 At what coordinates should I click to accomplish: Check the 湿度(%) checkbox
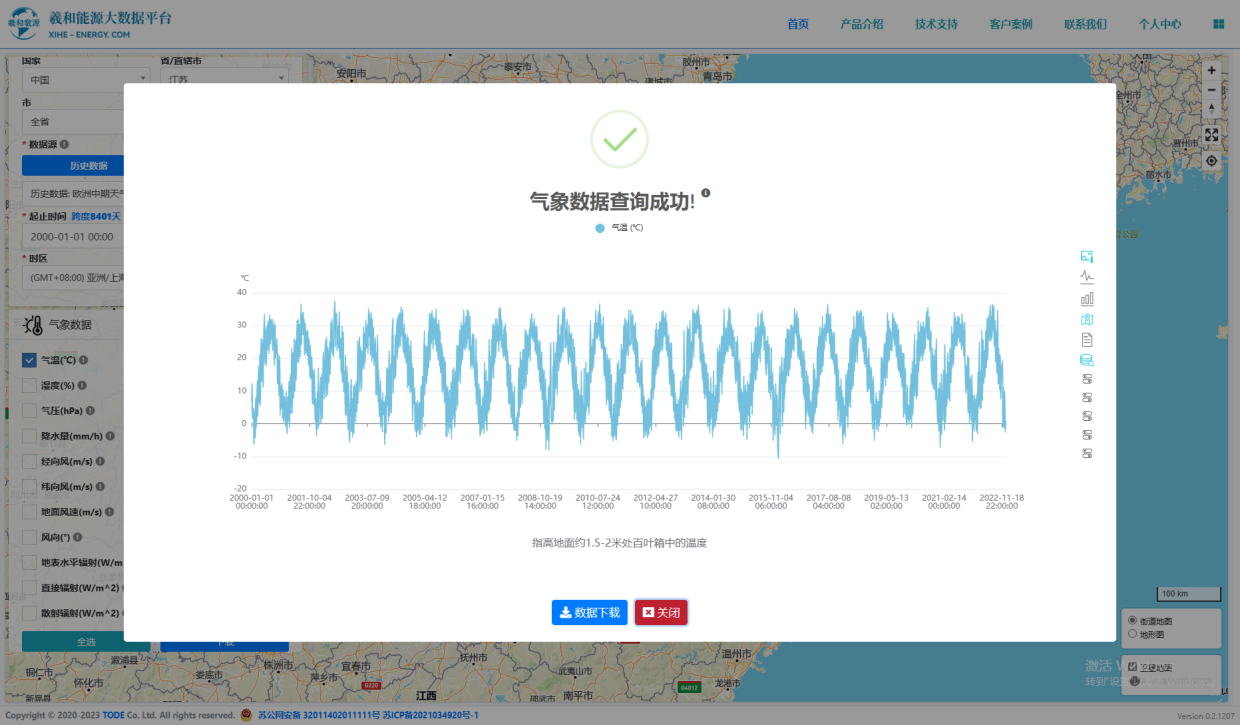pyautogui.click(x=29, y=385)
